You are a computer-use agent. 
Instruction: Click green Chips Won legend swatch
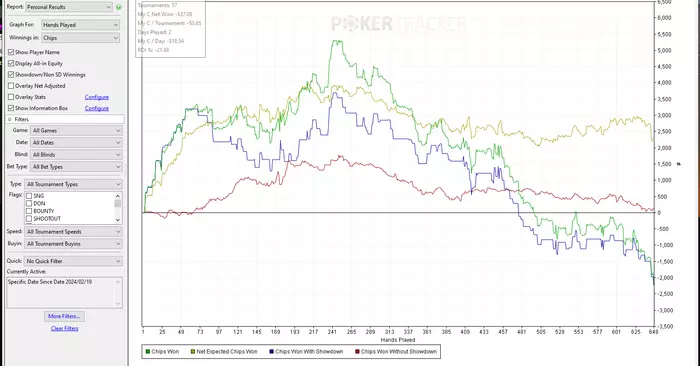[x=148, y=352]
